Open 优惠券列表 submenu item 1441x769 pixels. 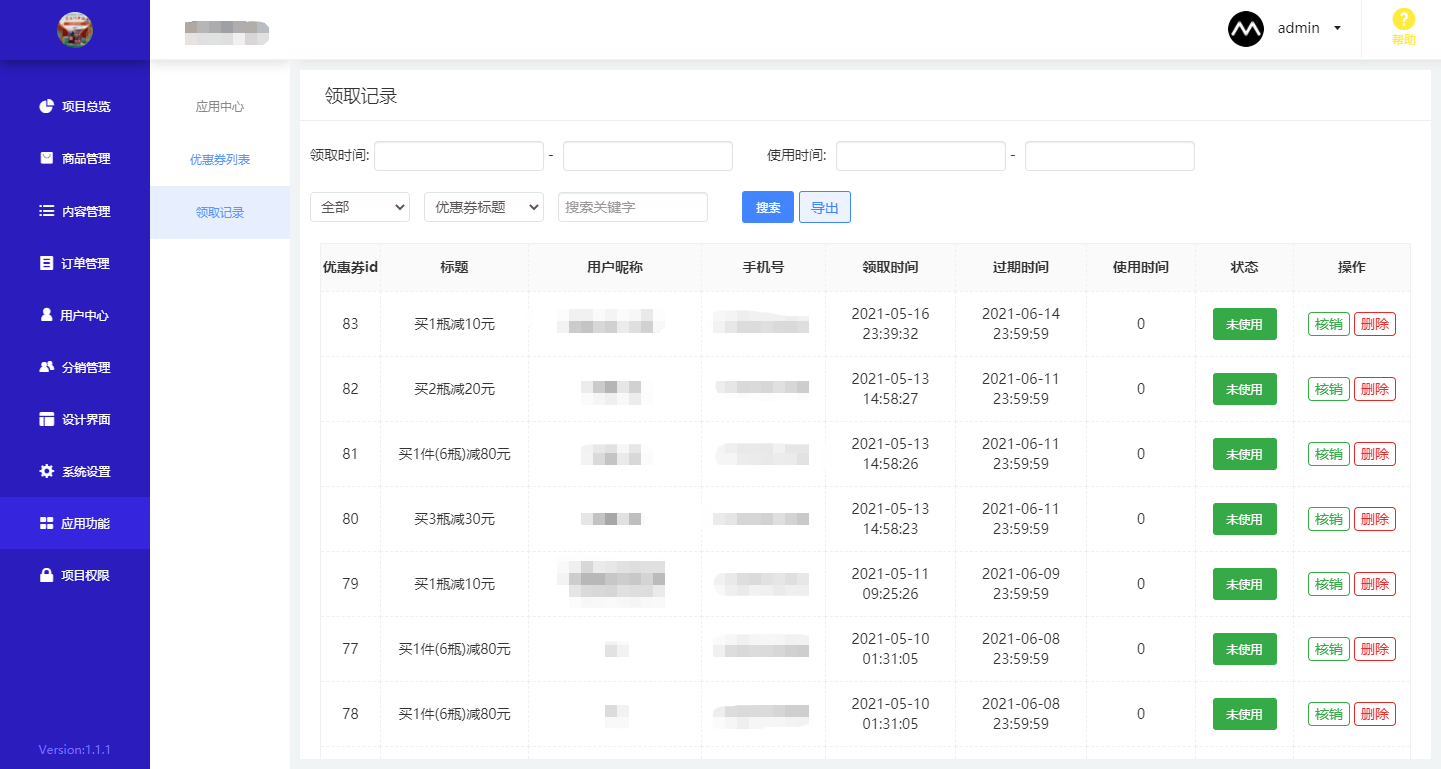click(220, 160)
